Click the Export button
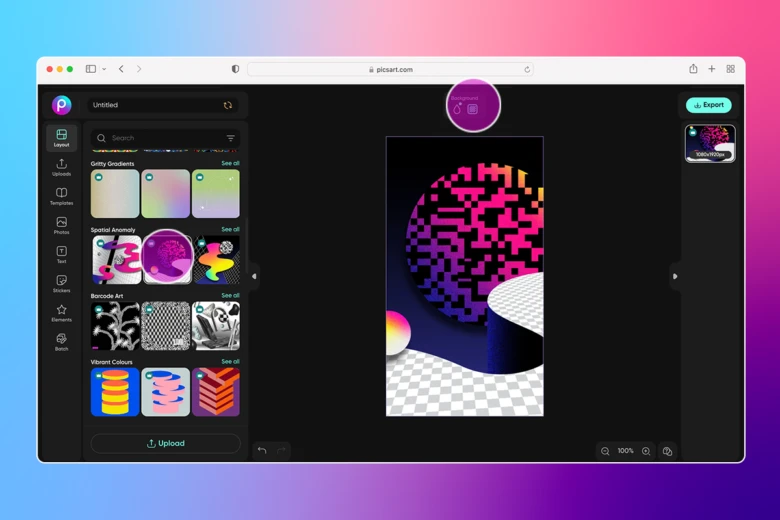The height and width of the screenshot is (520, 780). point(709,105)
